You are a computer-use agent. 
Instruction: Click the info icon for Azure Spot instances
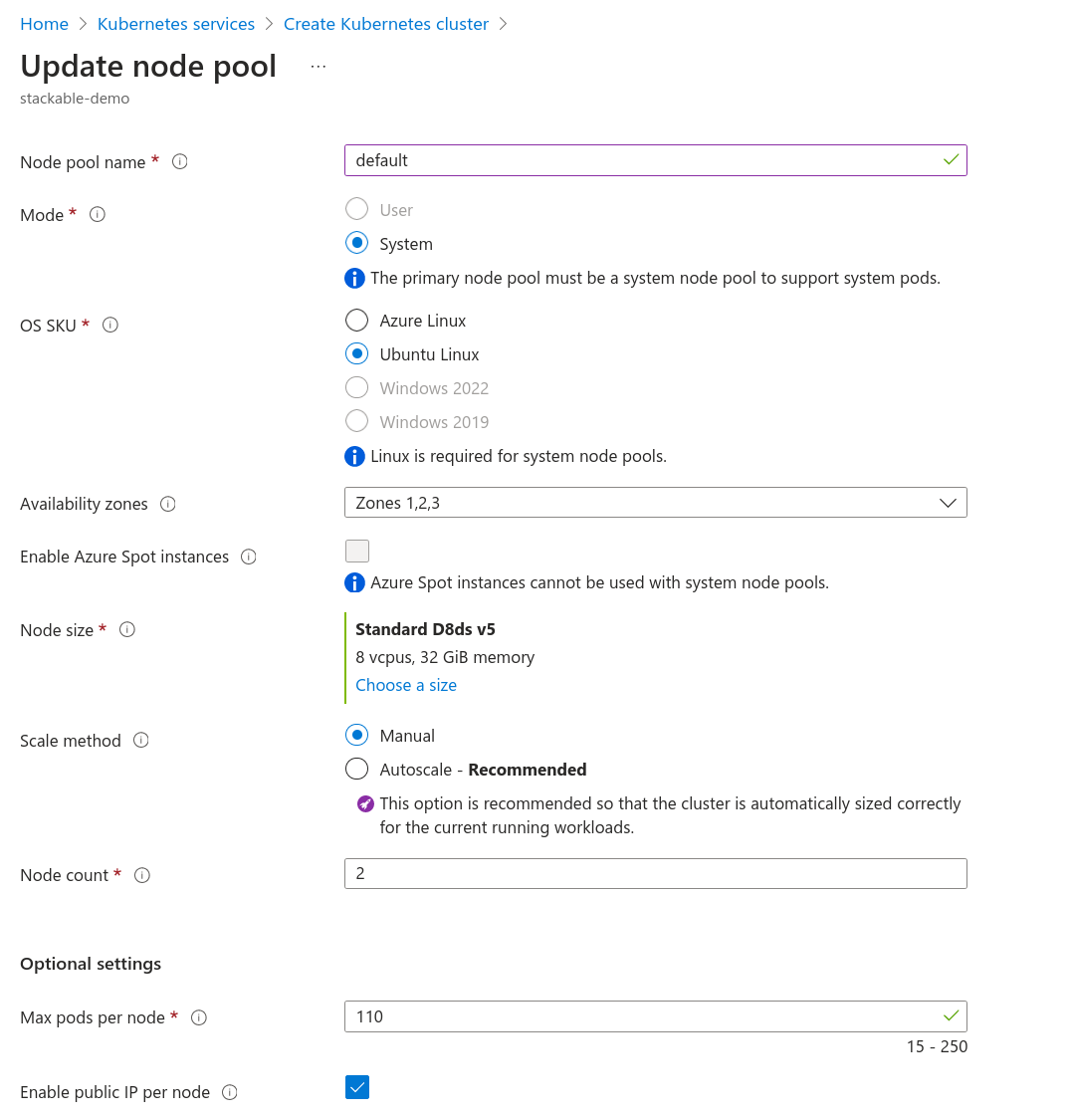click(x=249, y=557)
